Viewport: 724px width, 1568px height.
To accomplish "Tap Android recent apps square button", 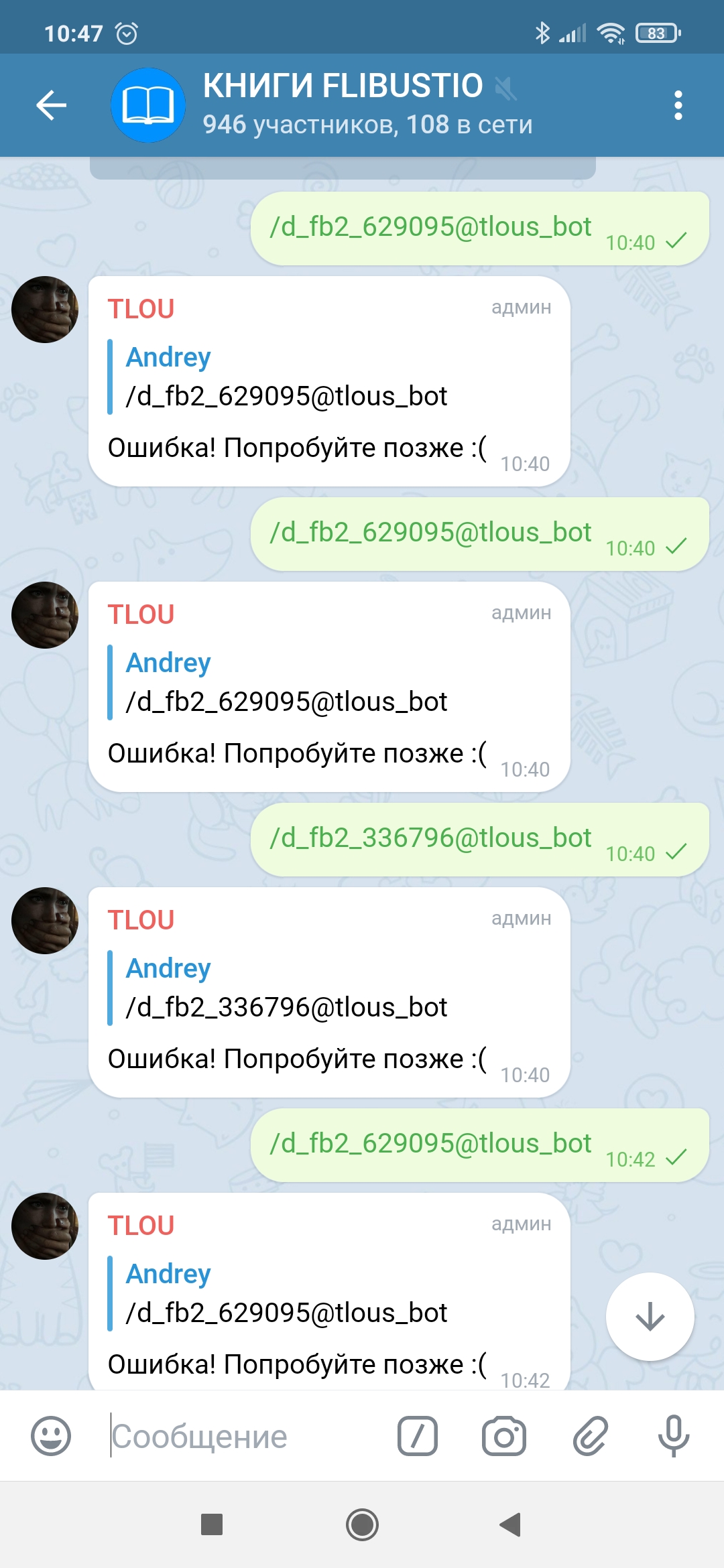I will pos(212,1524).
